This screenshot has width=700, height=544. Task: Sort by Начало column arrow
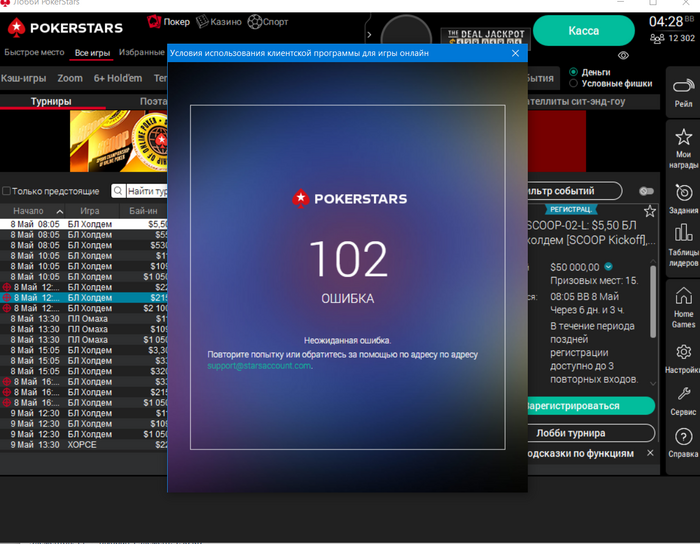[x=59, y=211]
